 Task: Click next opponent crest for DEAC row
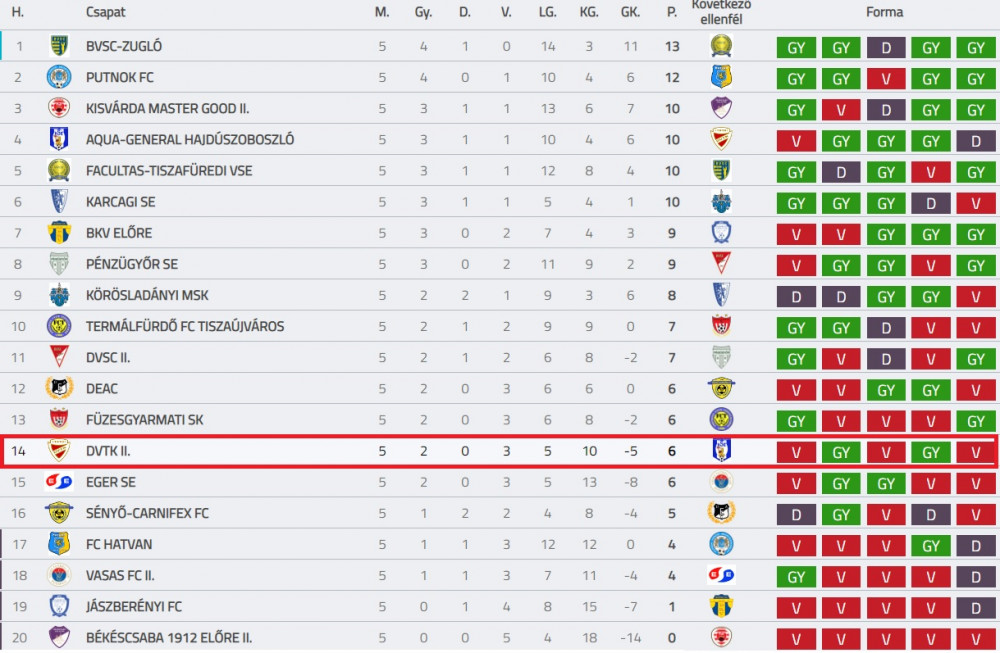coord(721,388)
